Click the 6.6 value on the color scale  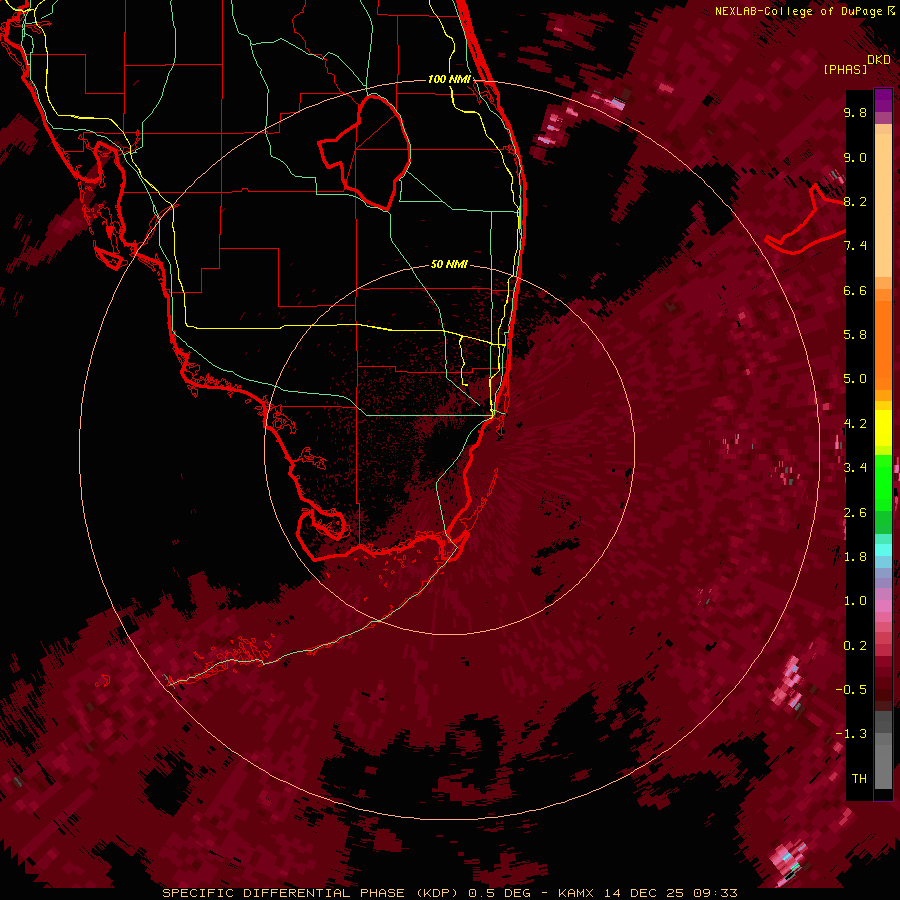coord(855,290)
